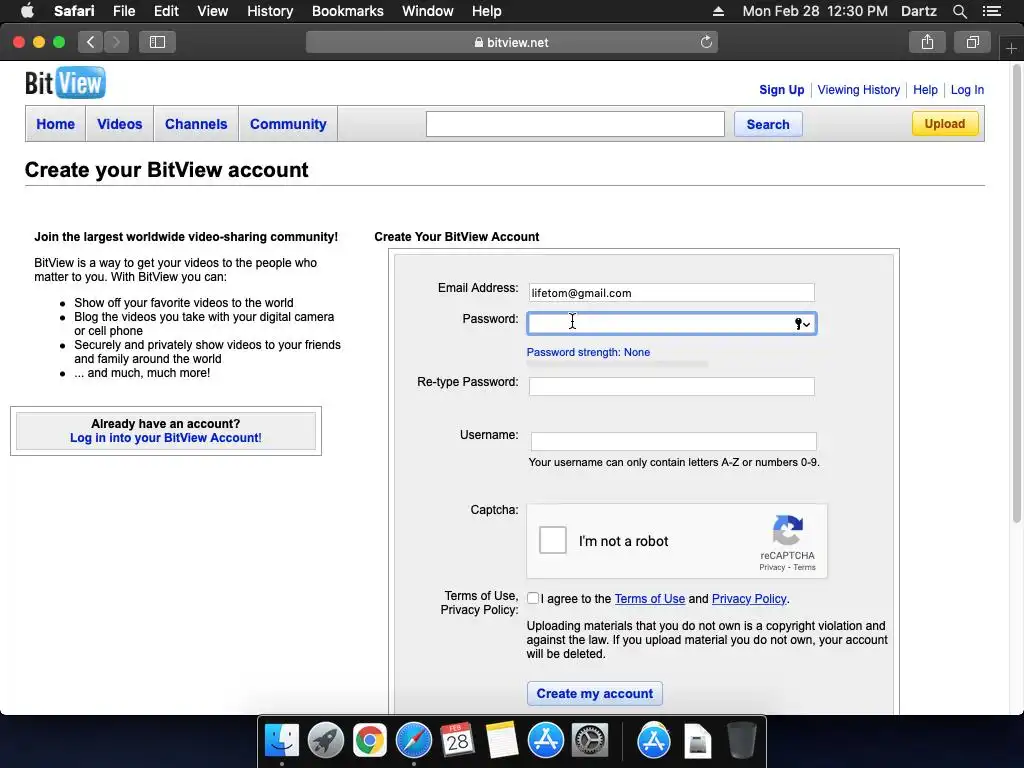Open the Help link in page header
Viewport: 1024px width, 768px height.
925,89
